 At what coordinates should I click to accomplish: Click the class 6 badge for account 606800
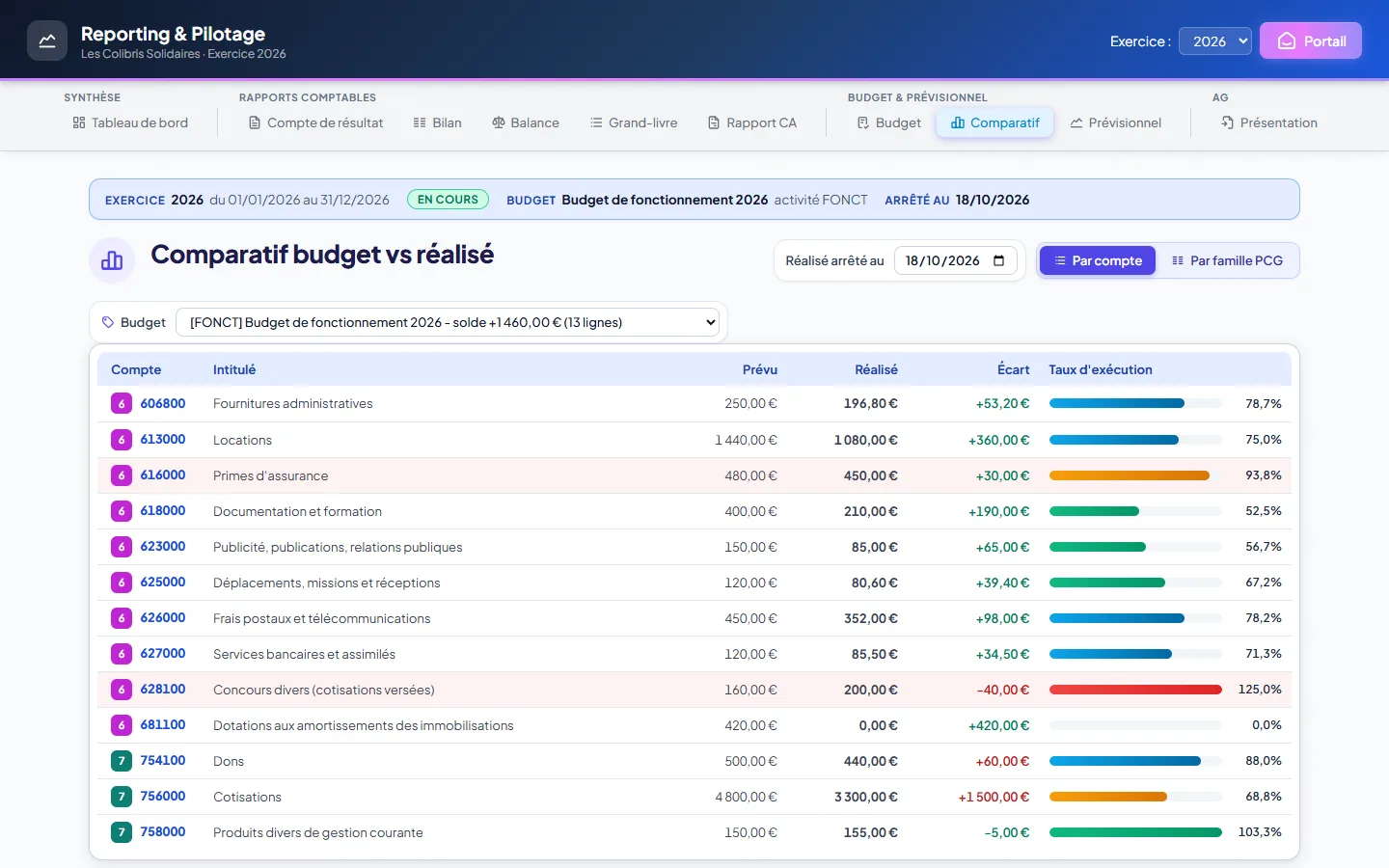pos(122,404)
